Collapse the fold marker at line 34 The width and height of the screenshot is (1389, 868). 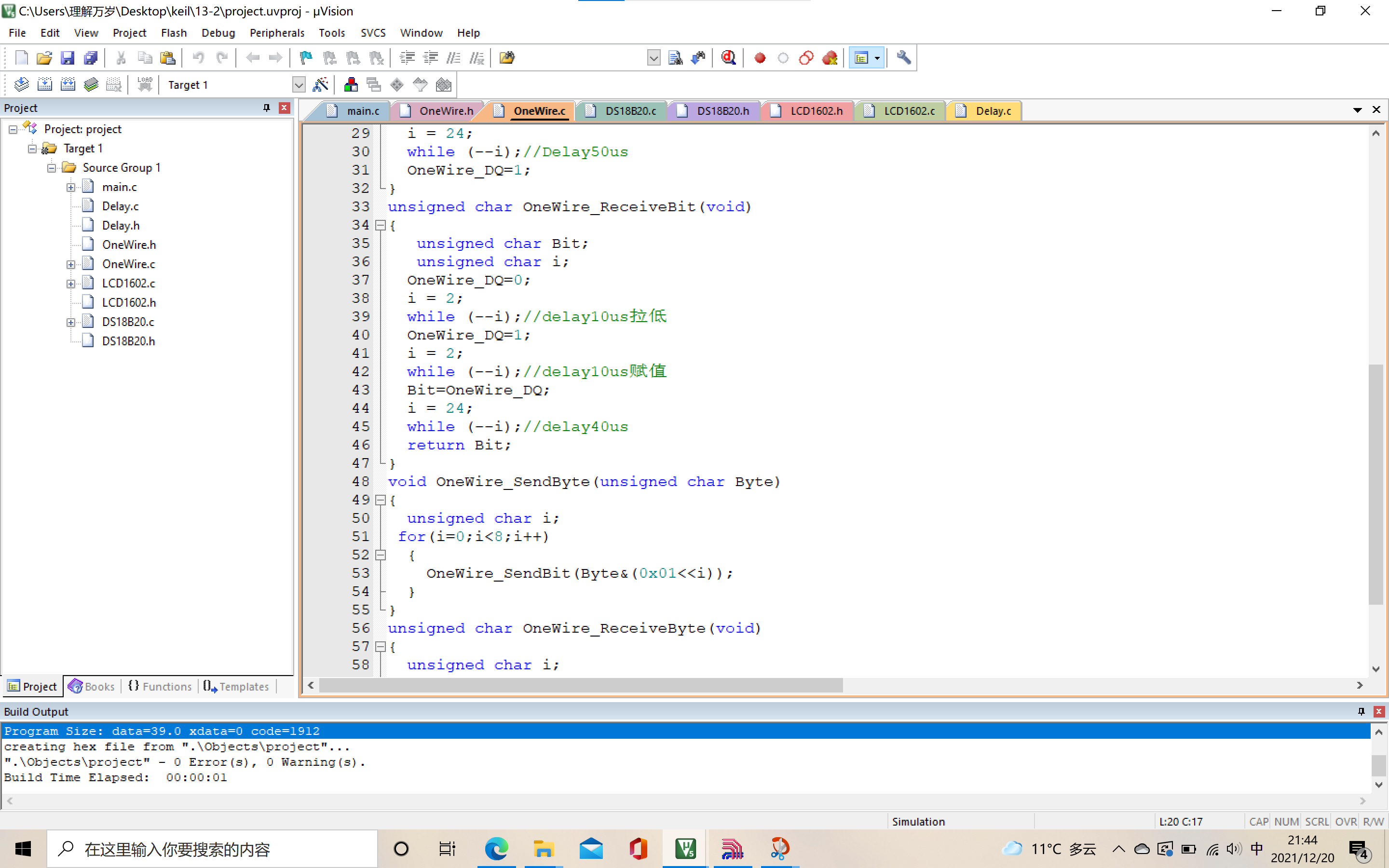pyautogui.click(x=380, y=226)
